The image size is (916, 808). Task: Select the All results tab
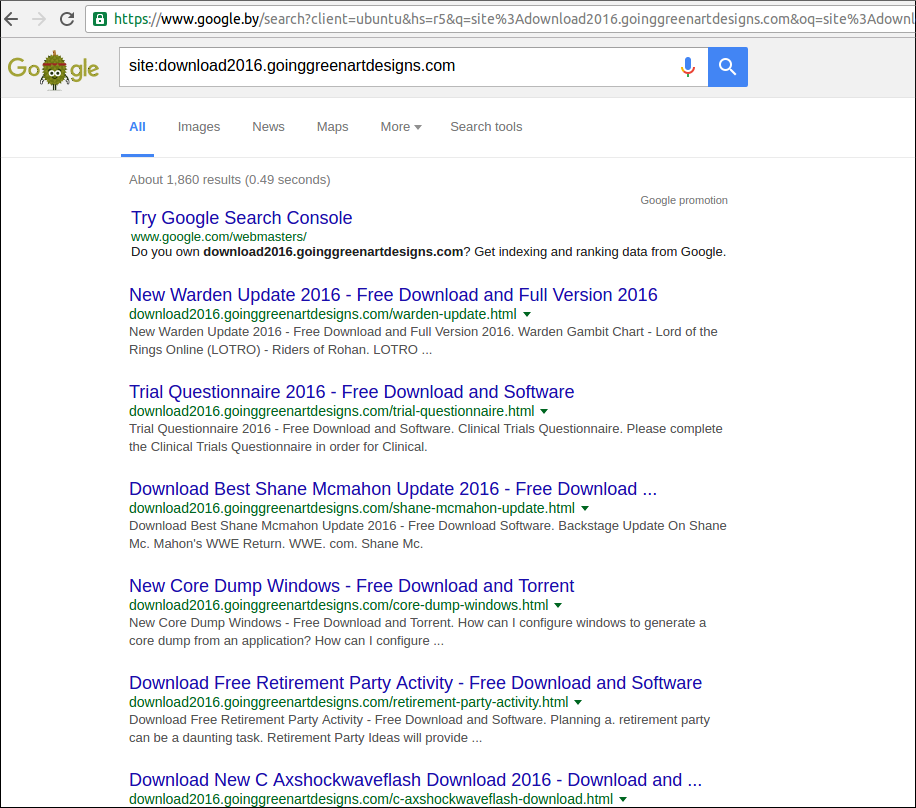(137, 127)
